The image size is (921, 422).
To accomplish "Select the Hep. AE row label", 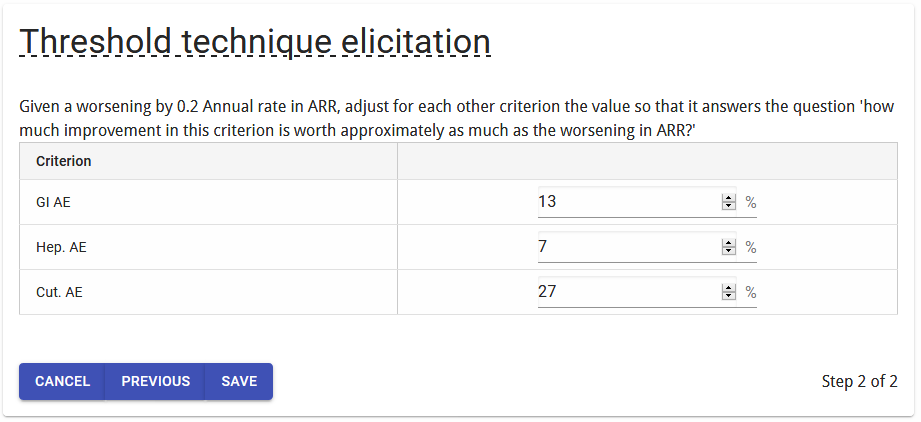I will [58, 247].
